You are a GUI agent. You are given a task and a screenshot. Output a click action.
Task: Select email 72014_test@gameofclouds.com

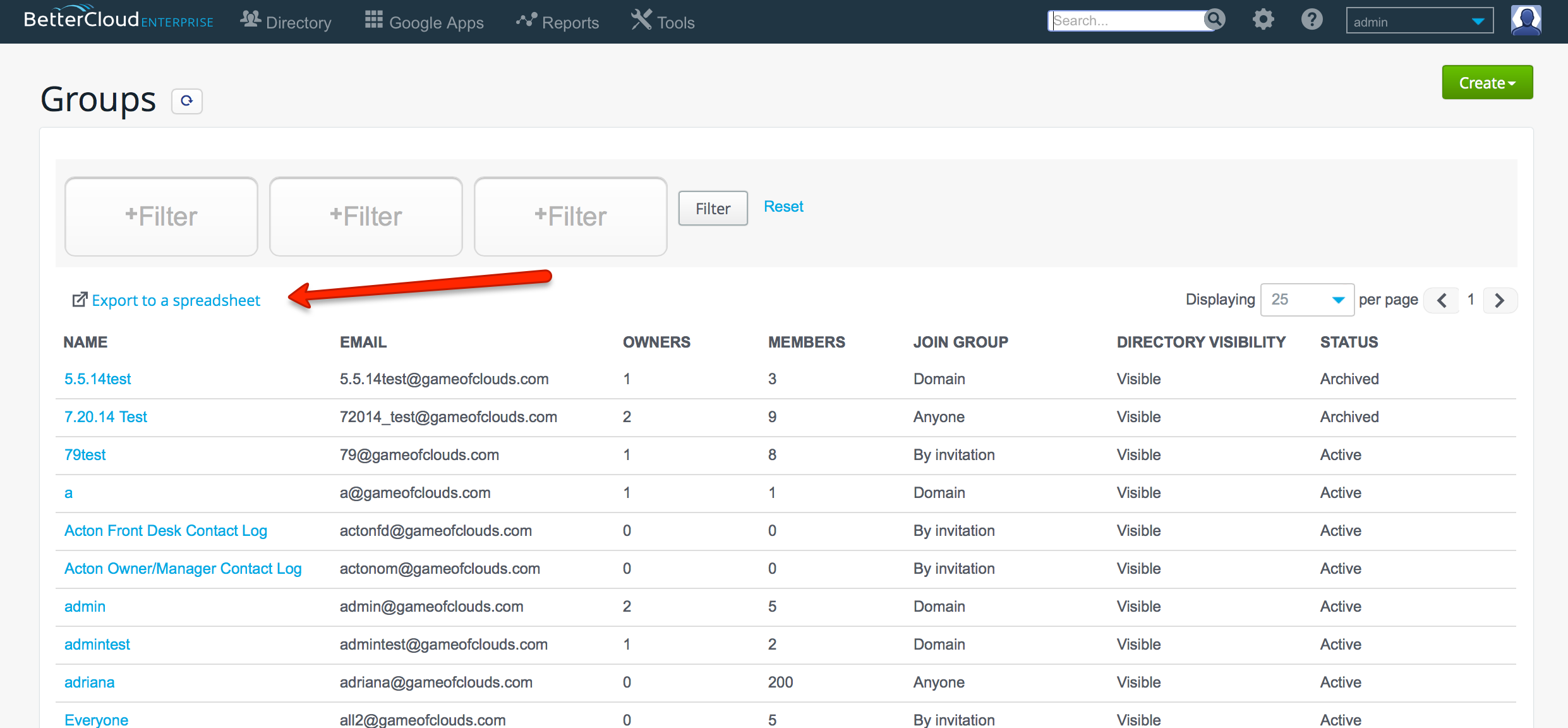(448, 416)
